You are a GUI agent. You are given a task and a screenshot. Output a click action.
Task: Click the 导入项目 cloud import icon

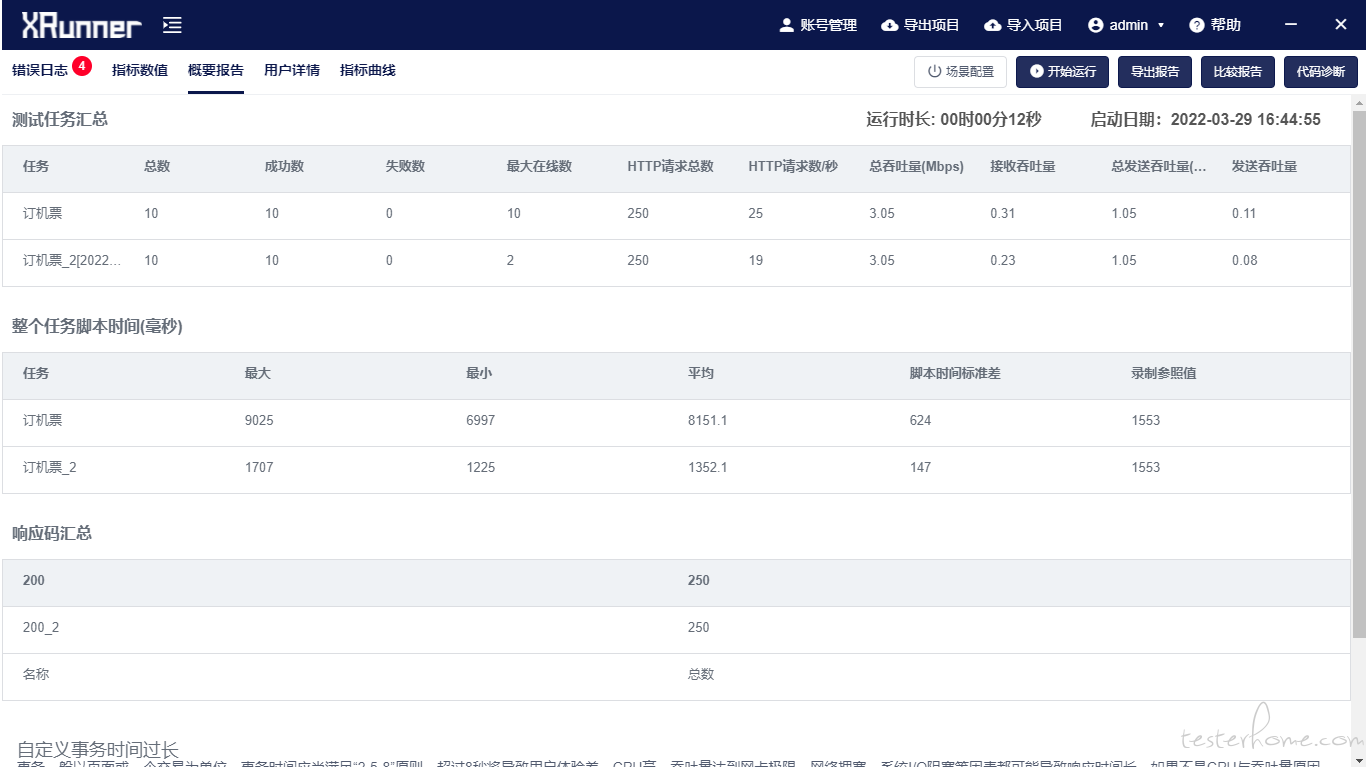coord(992,25)
